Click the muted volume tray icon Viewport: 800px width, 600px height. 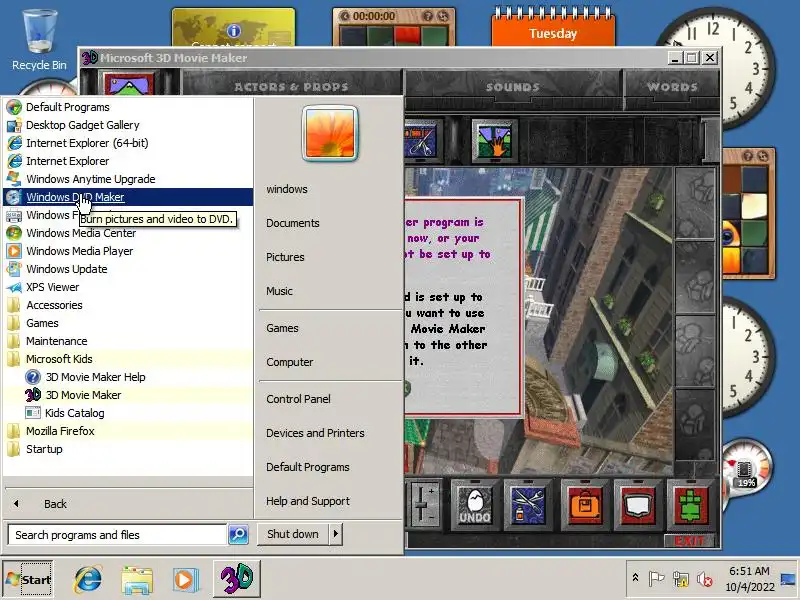pos(705,579)
